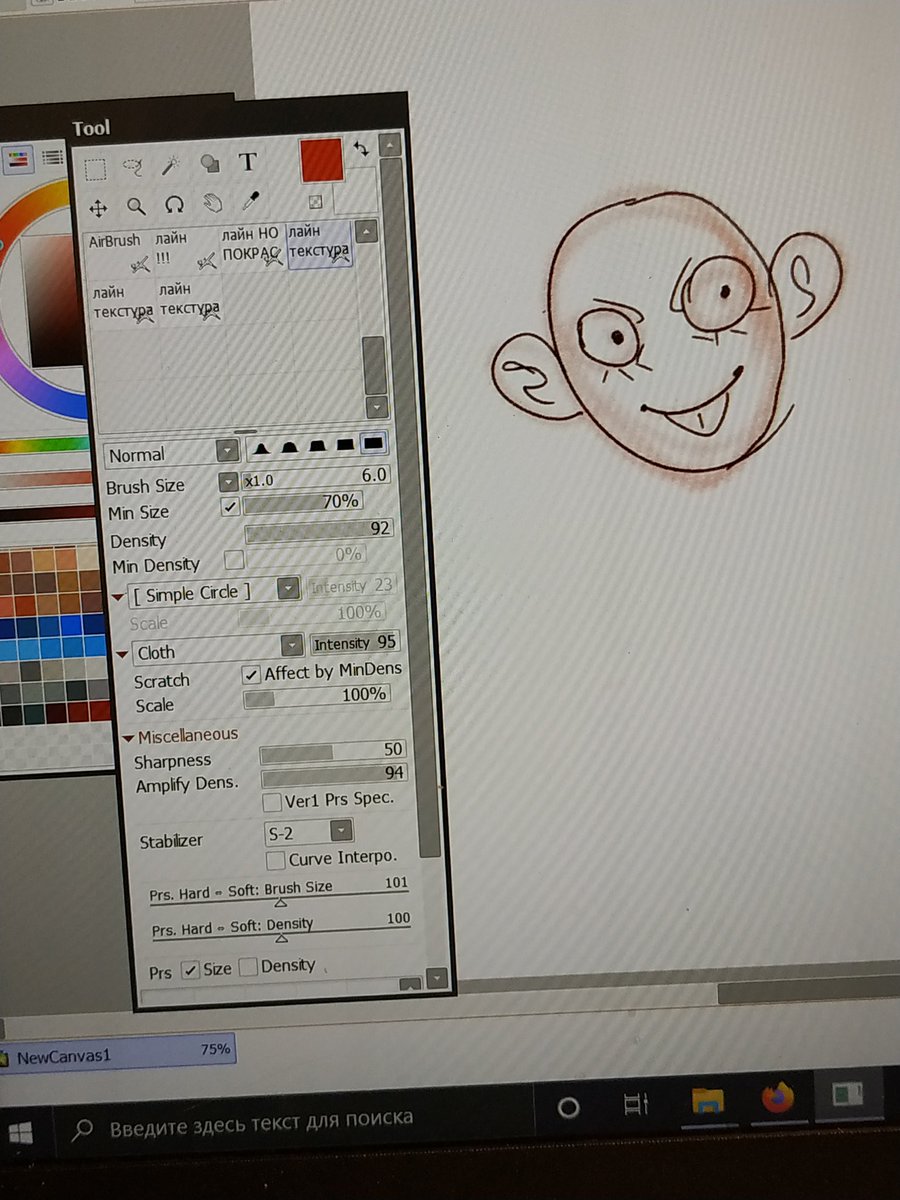
Task: Select the Text tool
Action: [247, 162]
